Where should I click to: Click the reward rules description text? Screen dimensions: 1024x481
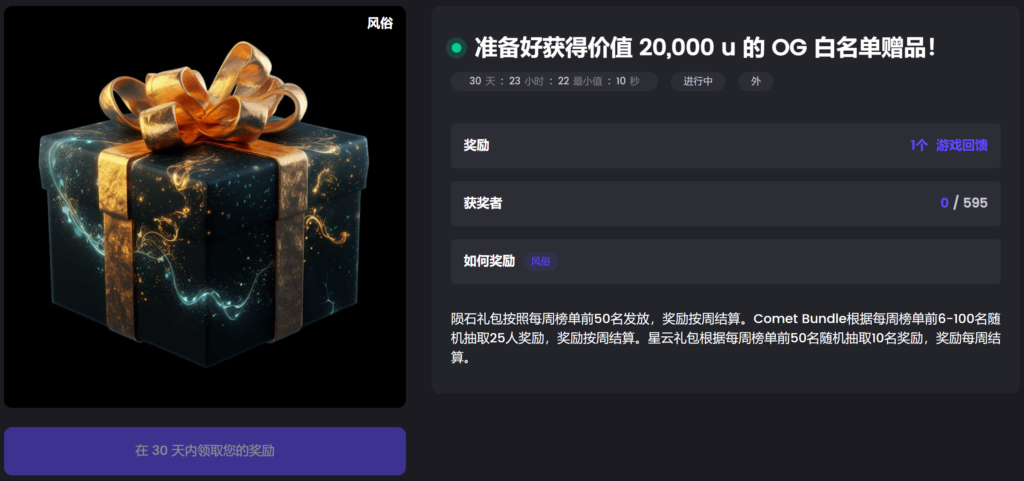[x=726, y=339]
